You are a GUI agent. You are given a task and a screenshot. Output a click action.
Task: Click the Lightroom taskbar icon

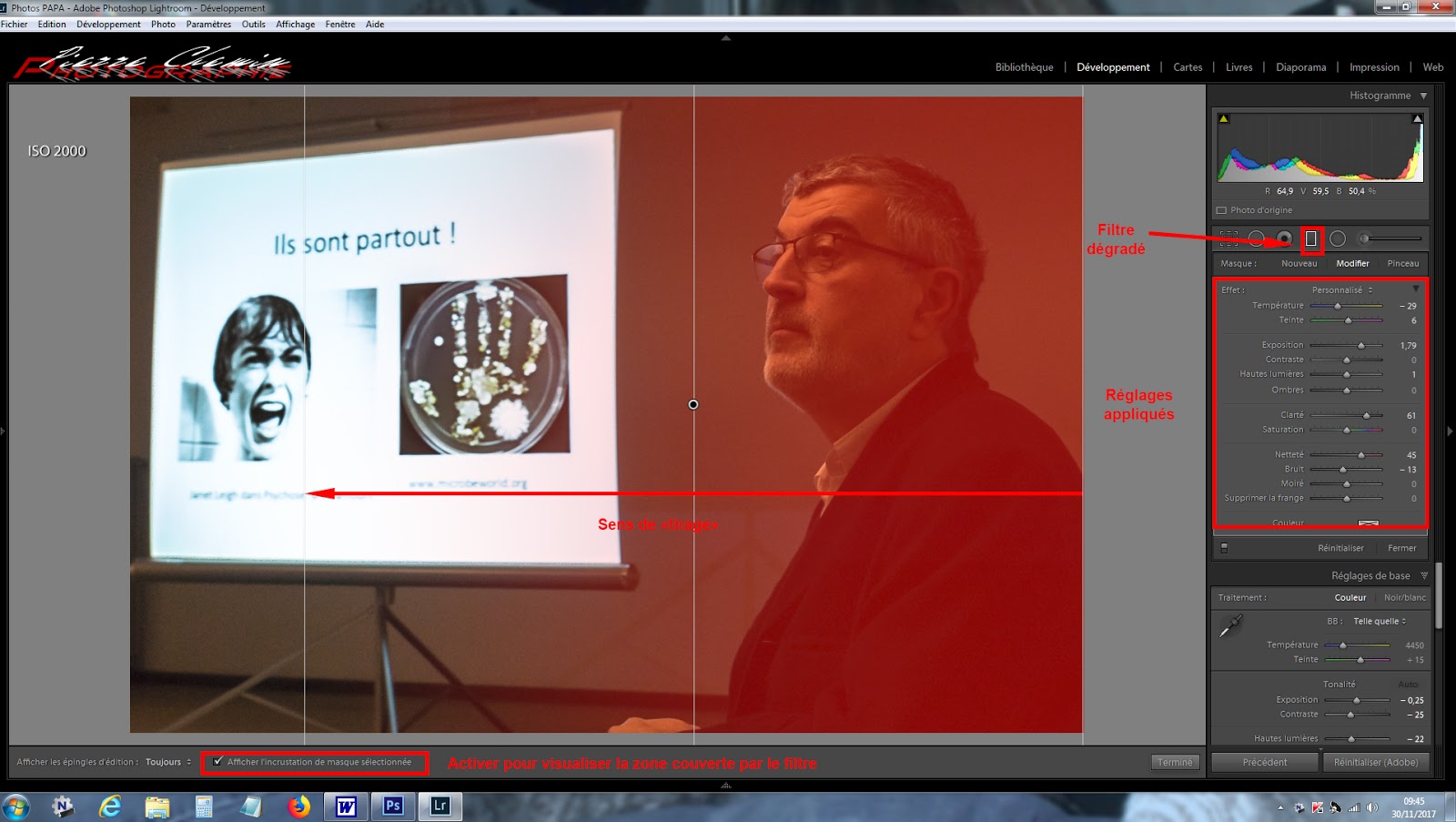(440, 807)
